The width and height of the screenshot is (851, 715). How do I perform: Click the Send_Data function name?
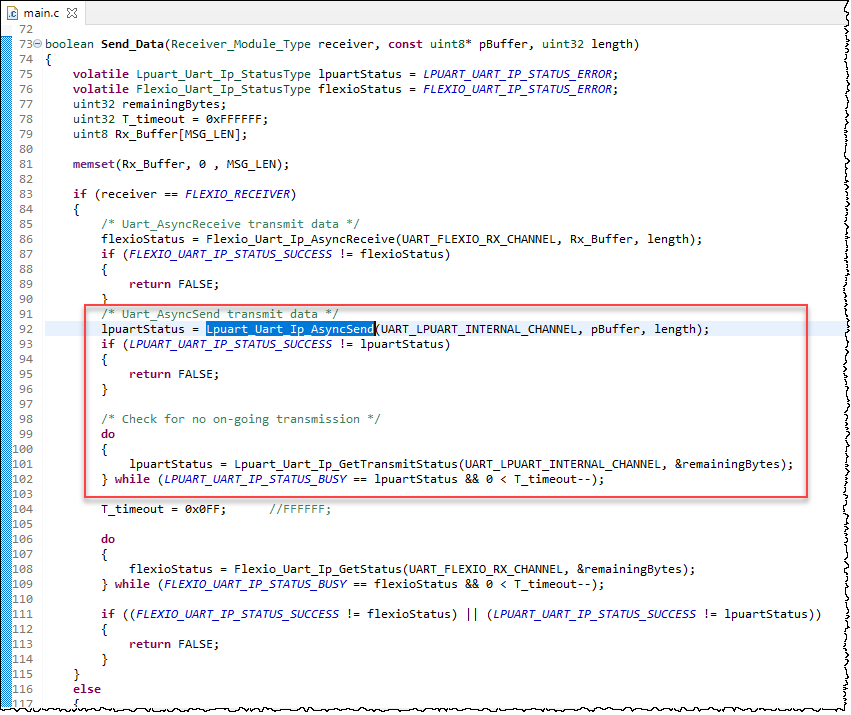(132, 44)
